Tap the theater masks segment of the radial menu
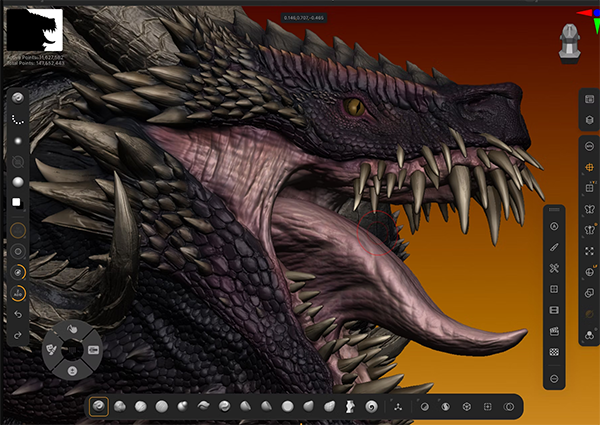The image size is (600, 425). coord(51,349)
